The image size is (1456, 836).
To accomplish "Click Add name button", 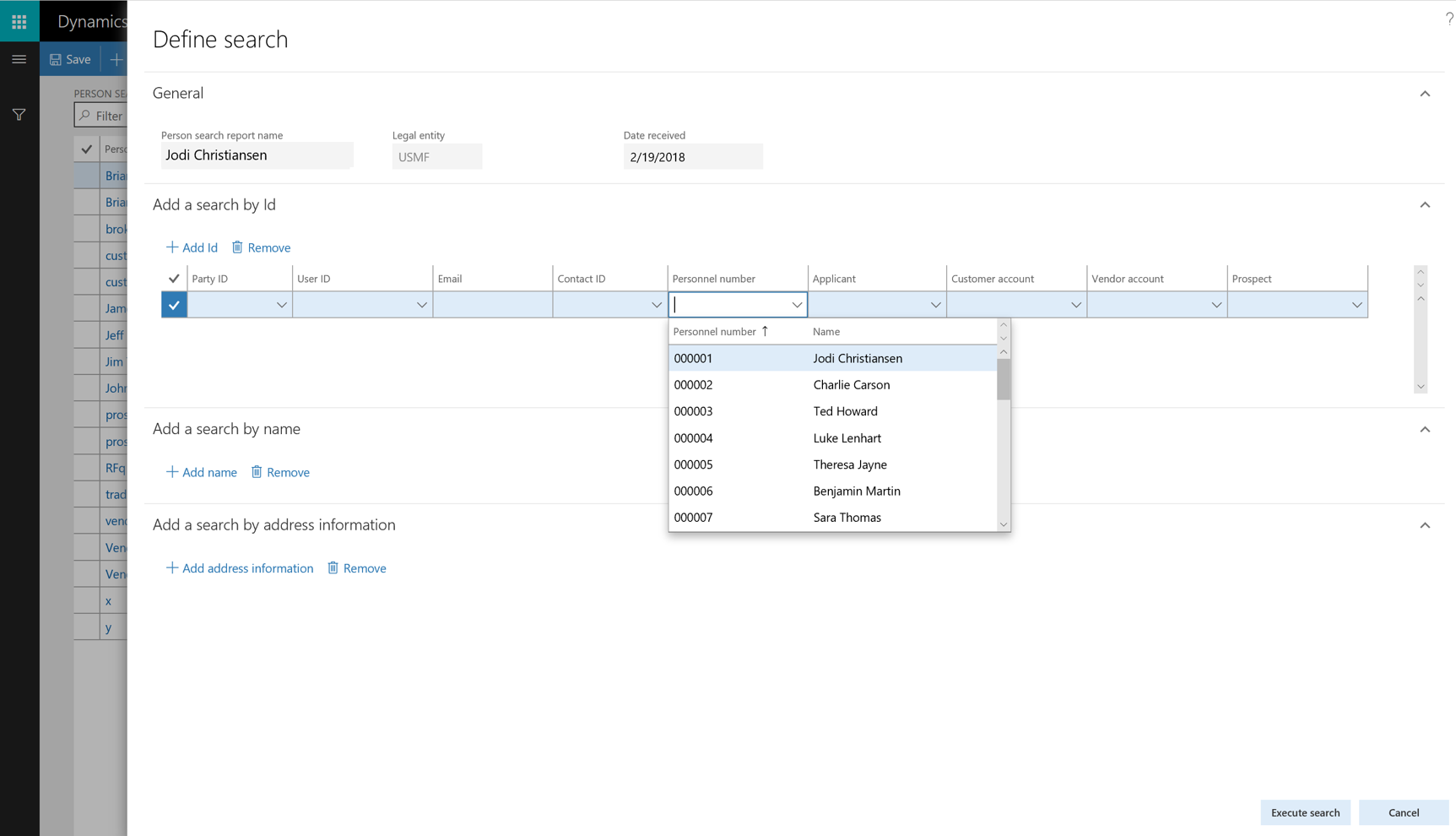I will click(201, 472).
